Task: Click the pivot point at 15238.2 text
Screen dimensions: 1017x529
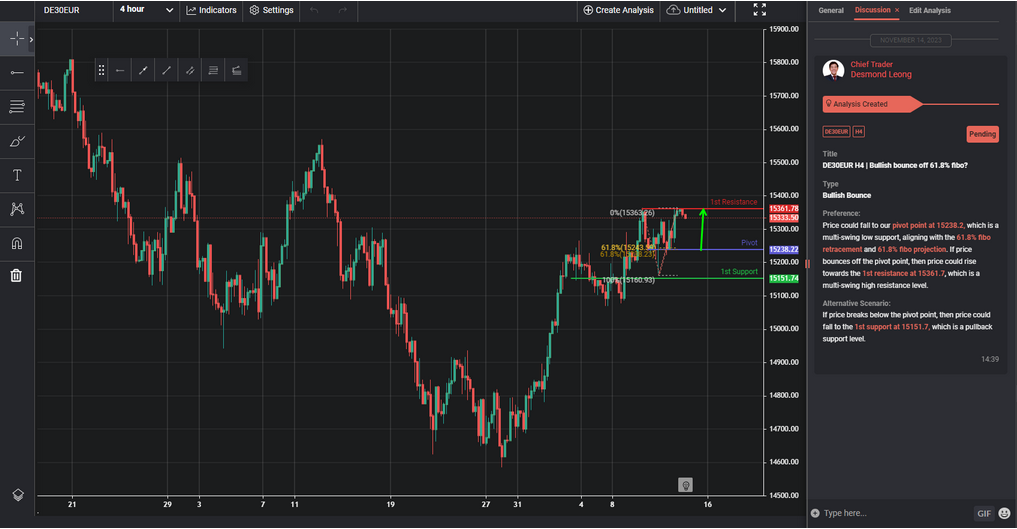Action: [x=928, y=226]
